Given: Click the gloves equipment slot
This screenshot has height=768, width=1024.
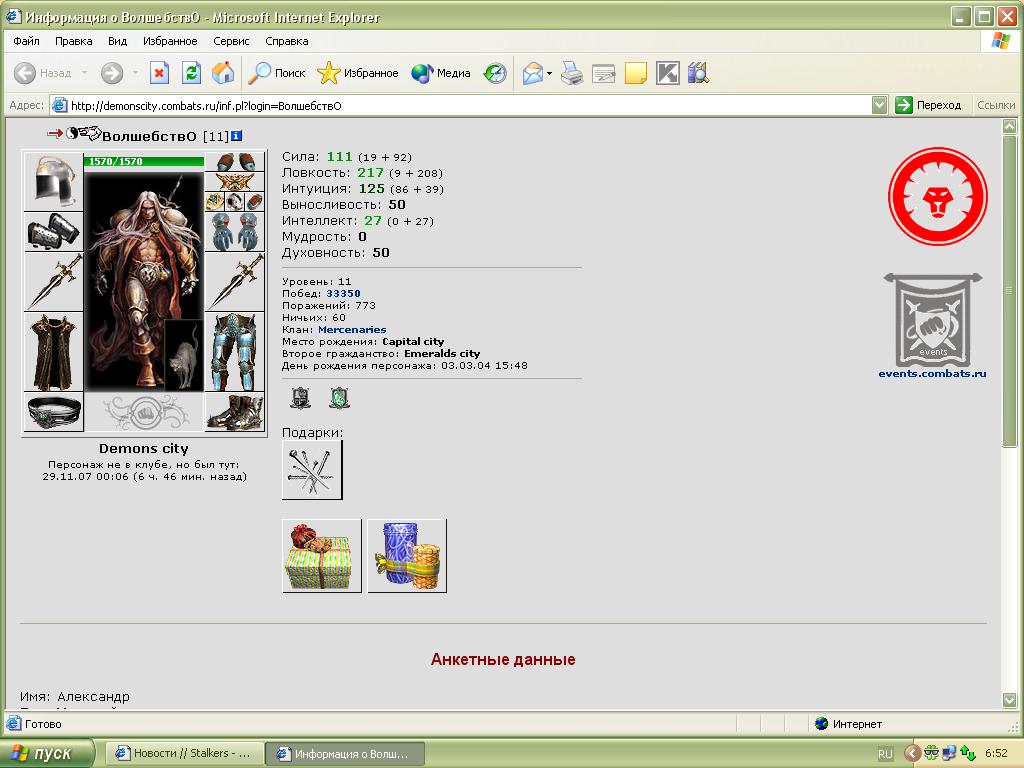Looking at the screenshot, I should (235, 232).
